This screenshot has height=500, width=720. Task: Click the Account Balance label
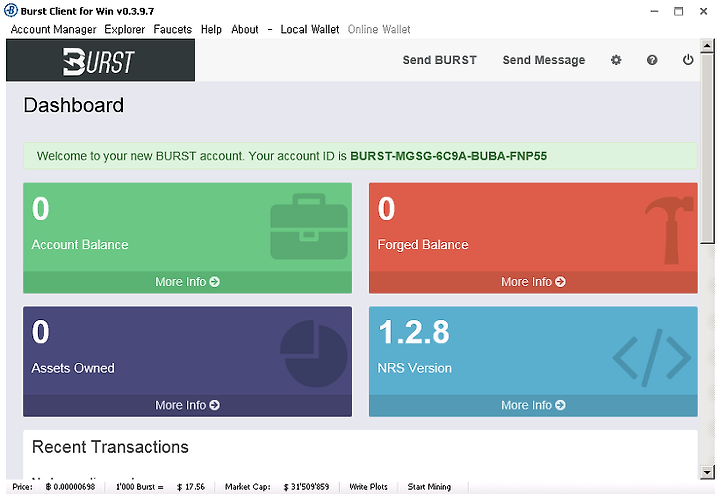tap(80, 245)
